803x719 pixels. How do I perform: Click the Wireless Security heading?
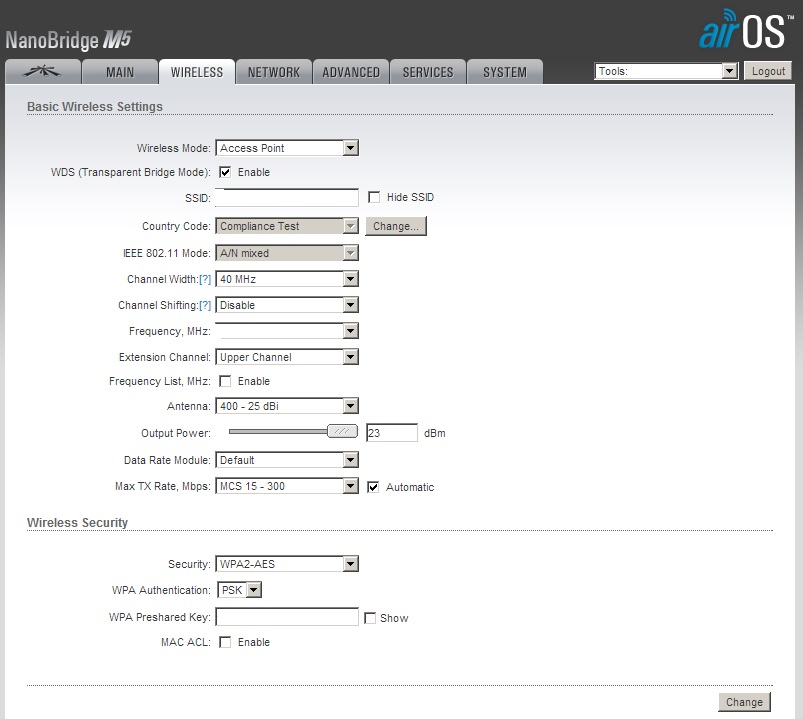(x=77, y=522)
